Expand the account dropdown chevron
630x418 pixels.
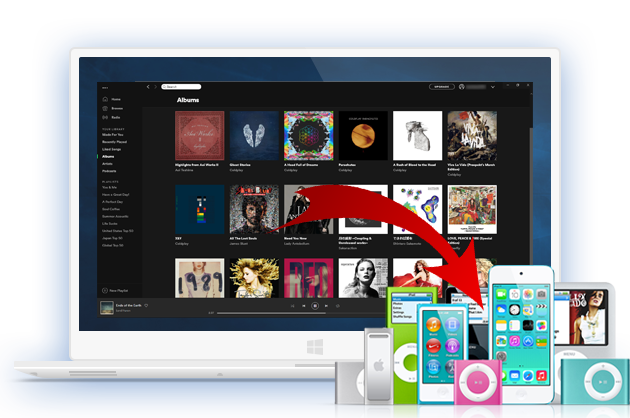pos(493,87)
